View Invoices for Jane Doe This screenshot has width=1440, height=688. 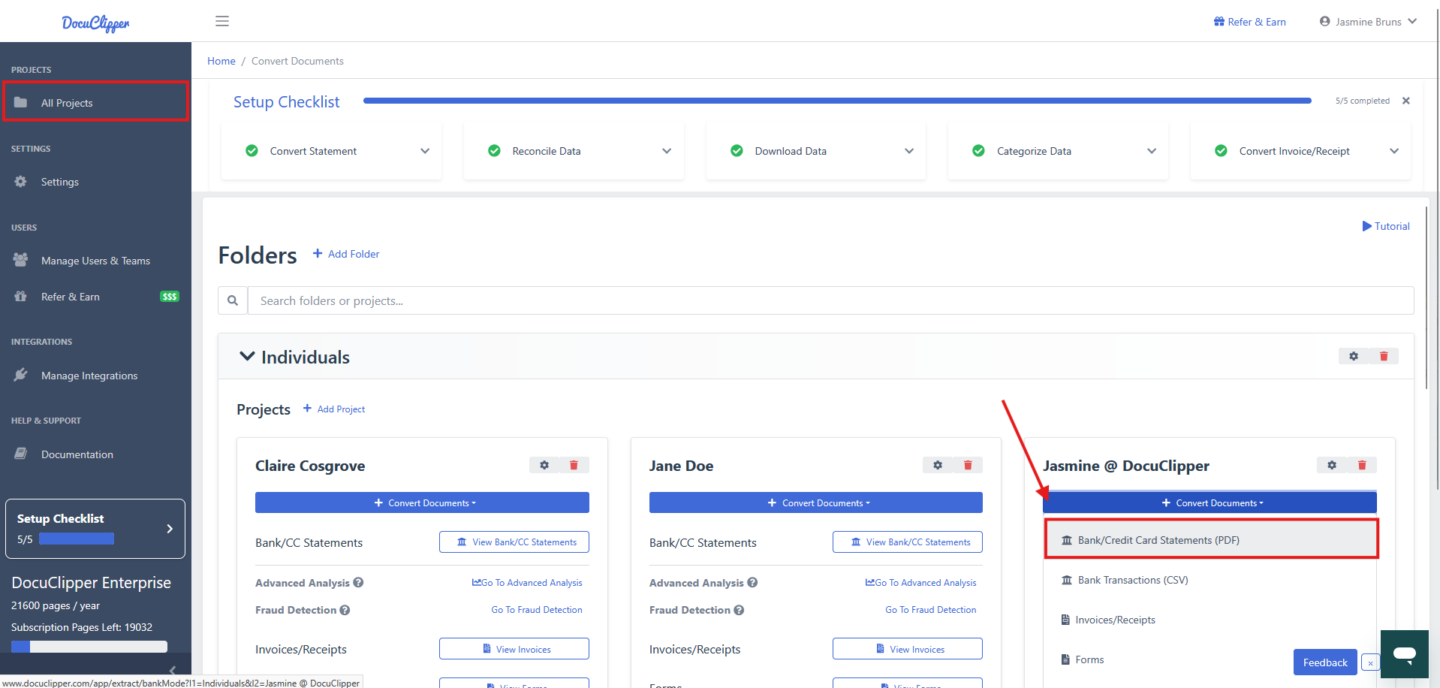coord(908,649)
